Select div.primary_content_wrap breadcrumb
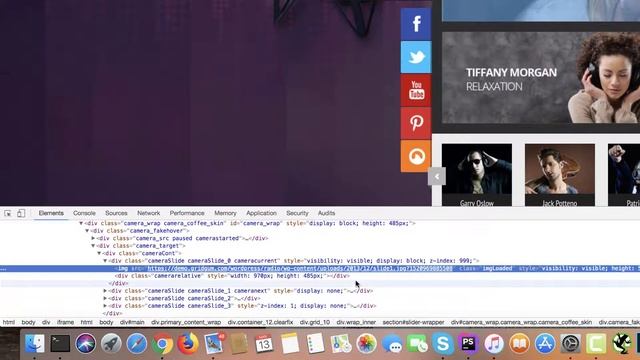 186,322
